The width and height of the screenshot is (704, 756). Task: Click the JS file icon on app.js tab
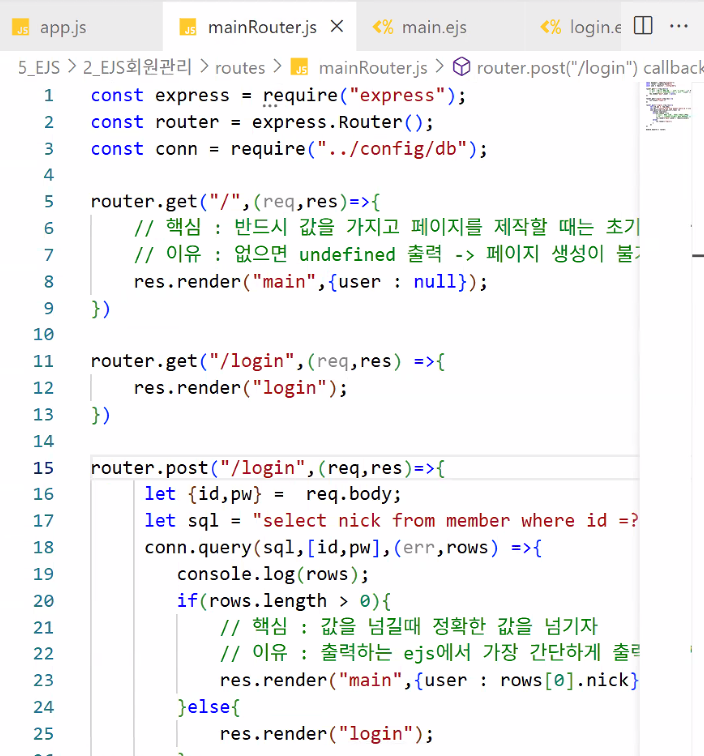21,27
